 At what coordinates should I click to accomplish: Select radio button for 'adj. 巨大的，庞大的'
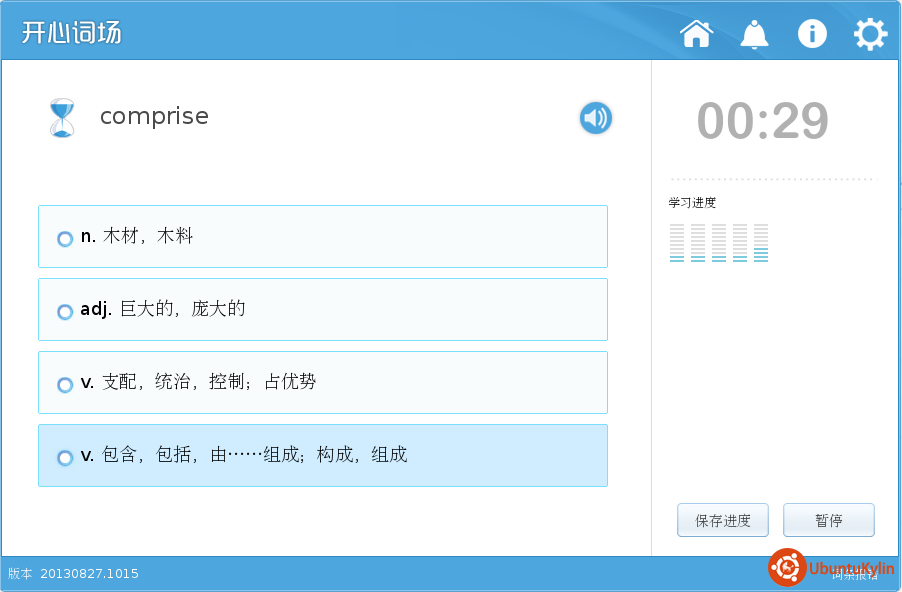click(x=65, y=311)
